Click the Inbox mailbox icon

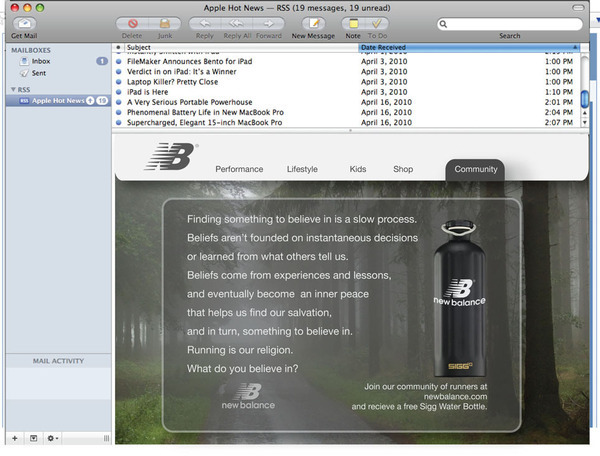pyautogui.click(x=24, y=61)
